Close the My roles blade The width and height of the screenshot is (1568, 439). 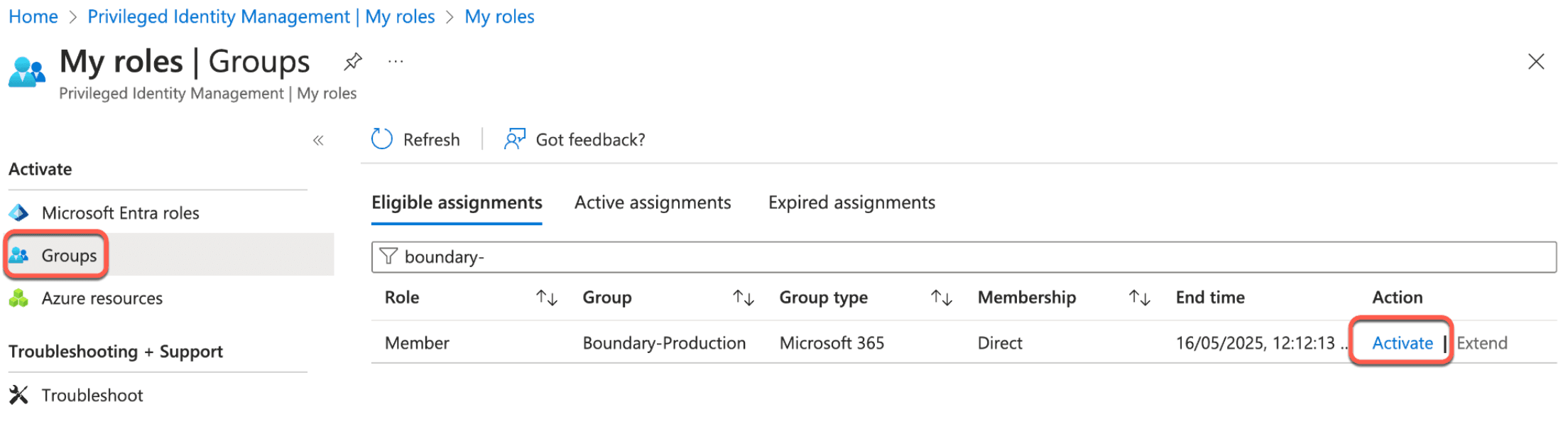pos(1536,62)
